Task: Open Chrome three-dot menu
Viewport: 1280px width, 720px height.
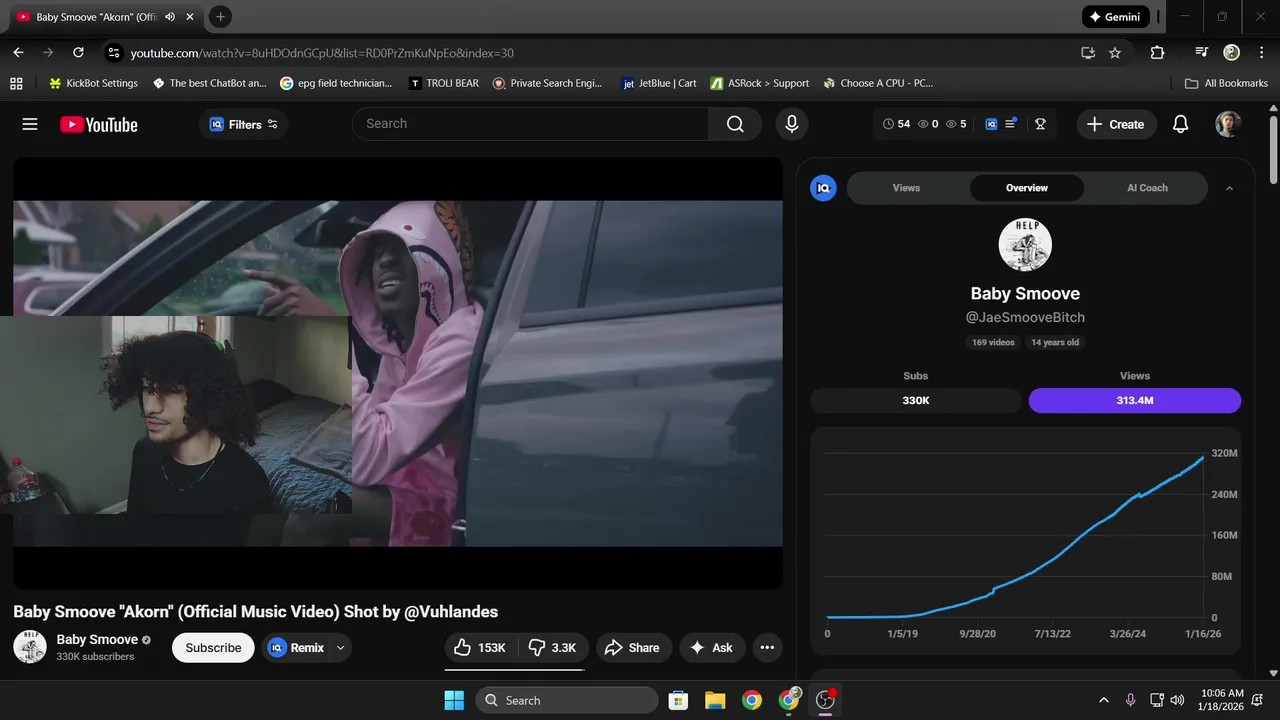Action: coord(1260,52)
